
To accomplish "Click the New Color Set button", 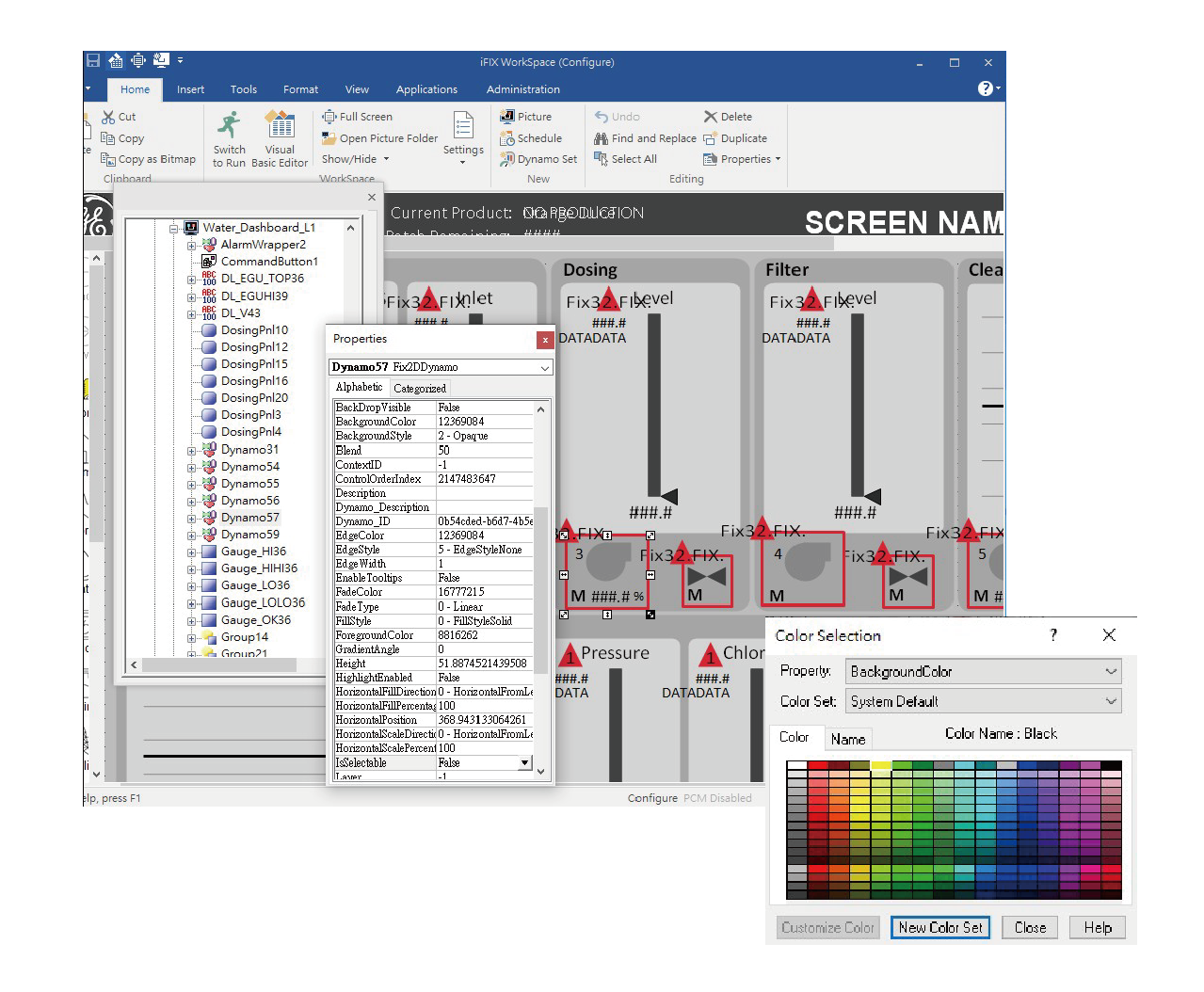I will coord(940,927).
